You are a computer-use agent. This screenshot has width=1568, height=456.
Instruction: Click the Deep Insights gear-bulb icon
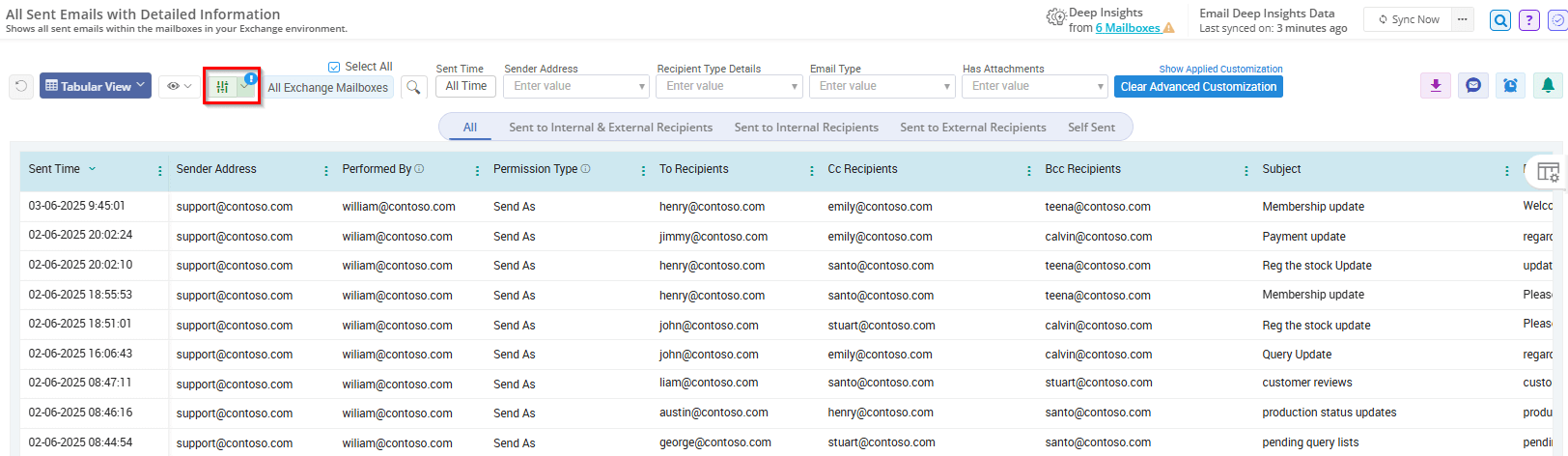1056,17
